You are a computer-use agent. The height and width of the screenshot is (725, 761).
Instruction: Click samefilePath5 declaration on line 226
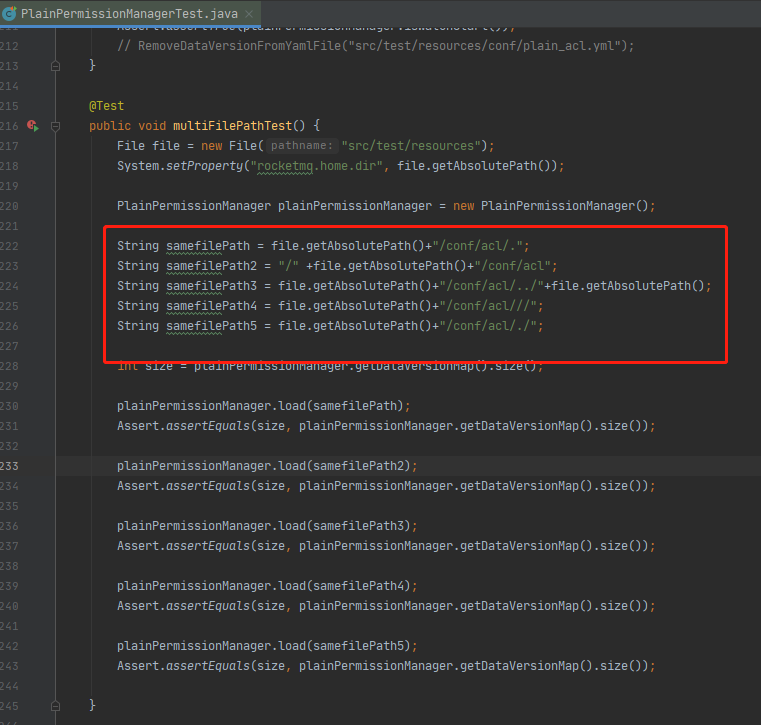pyautogui.click(x=211, y=326)
